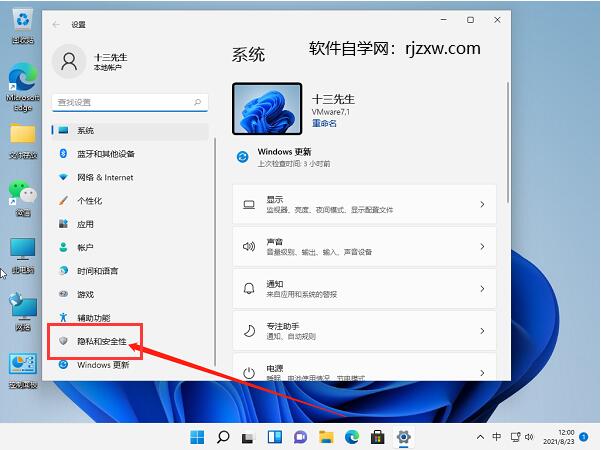Open File Explorer from the taskbar

coord(326,437)
